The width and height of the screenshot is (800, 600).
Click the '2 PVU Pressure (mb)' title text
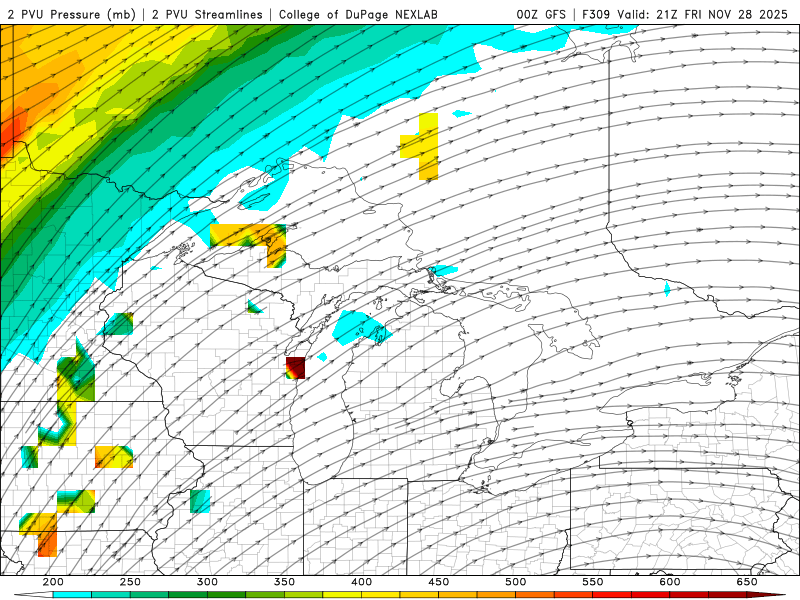point(71,14)
